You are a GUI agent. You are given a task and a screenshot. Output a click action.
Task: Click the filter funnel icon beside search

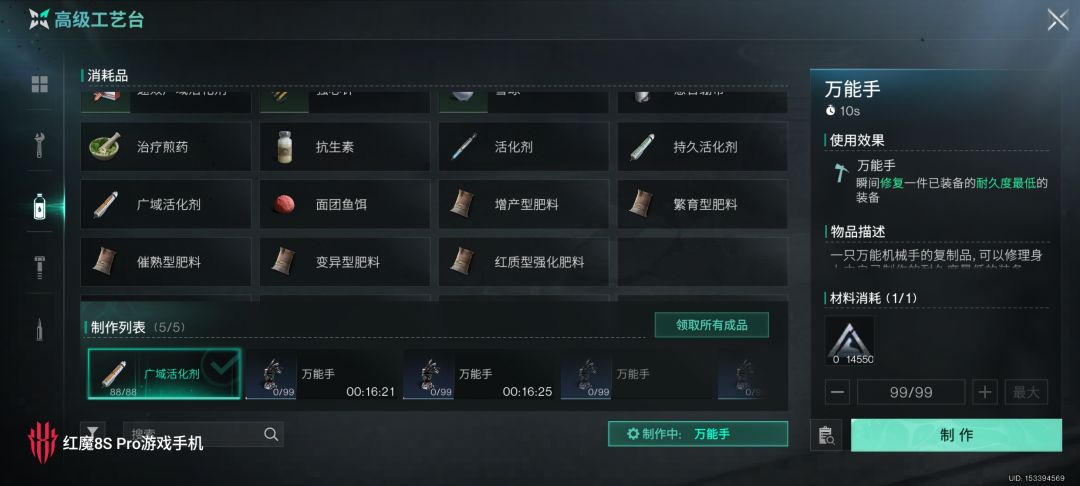pyautogui.click(x=93, y=434)
